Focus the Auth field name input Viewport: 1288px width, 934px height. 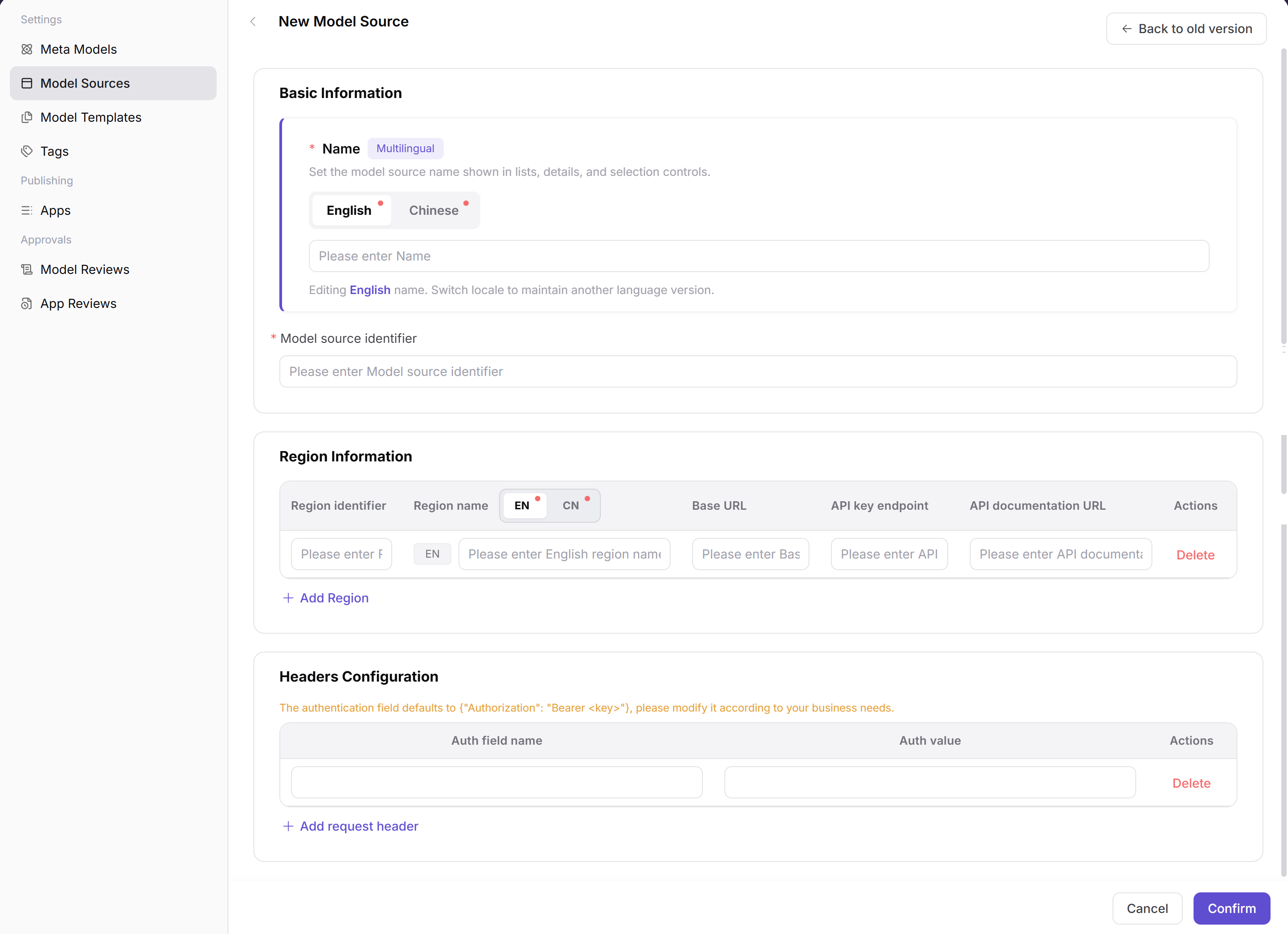pyautogui.click(x=497, y=782)
